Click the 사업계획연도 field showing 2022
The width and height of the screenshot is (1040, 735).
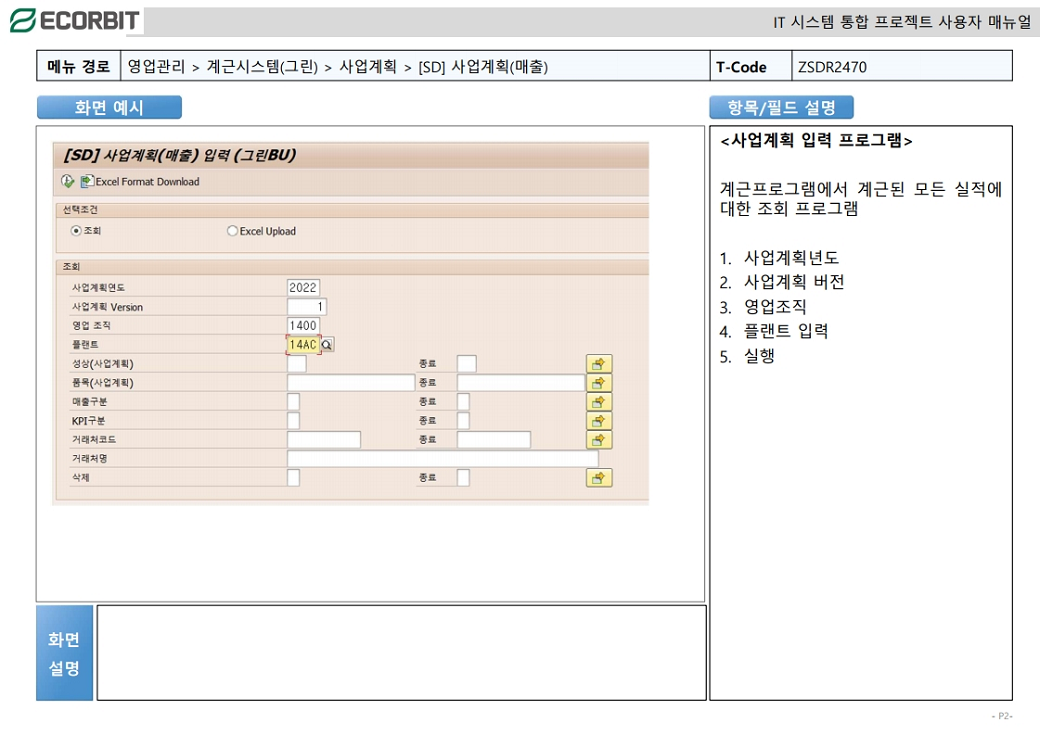[x=303, y=287]
